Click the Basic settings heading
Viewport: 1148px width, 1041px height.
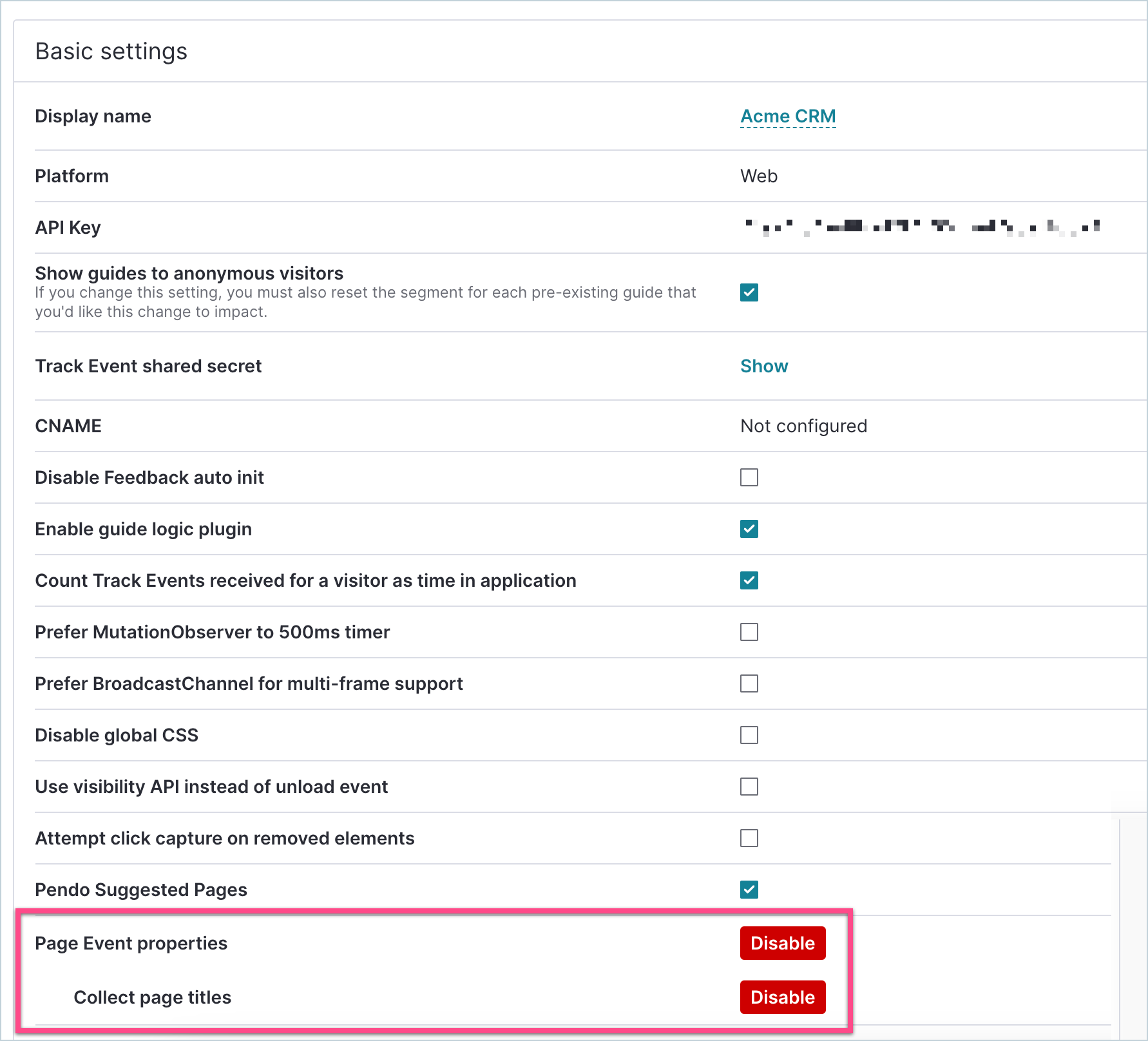[x=111, y=51]
